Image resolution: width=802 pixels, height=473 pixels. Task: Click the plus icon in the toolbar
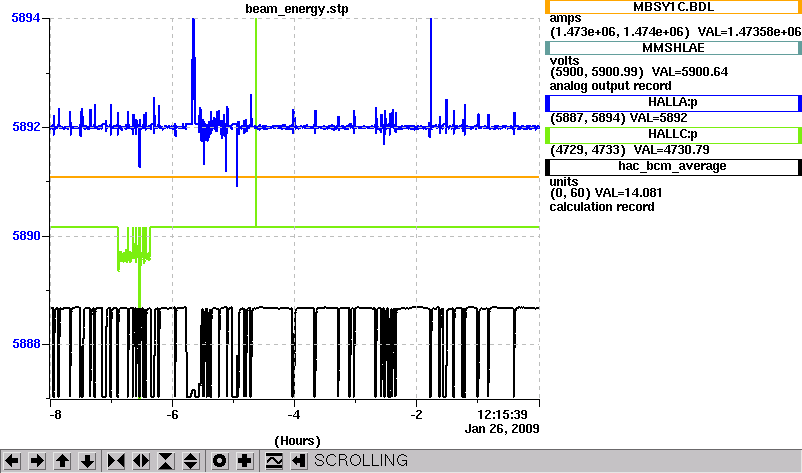click(244, 461)
